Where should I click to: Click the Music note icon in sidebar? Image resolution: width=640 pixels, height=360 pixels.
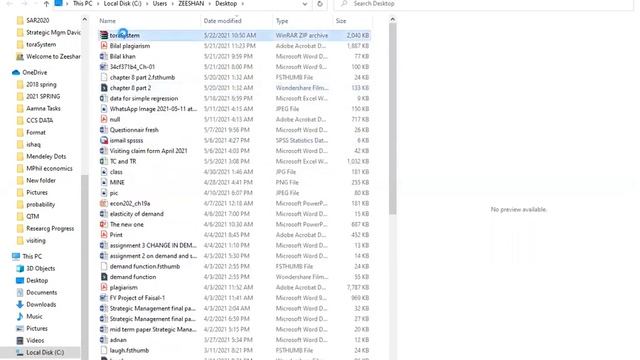[x=20, y=316]
